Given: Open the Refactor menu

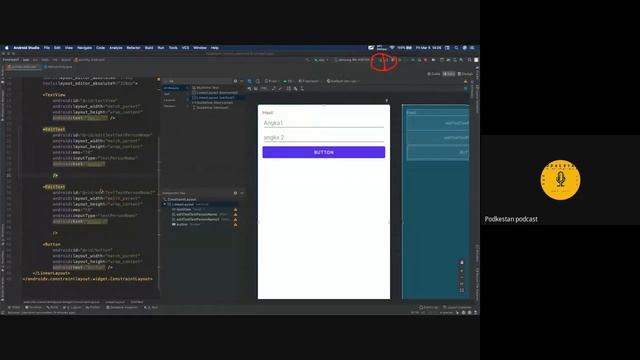Looking at the screenshot, I should (x=133, y=48).
